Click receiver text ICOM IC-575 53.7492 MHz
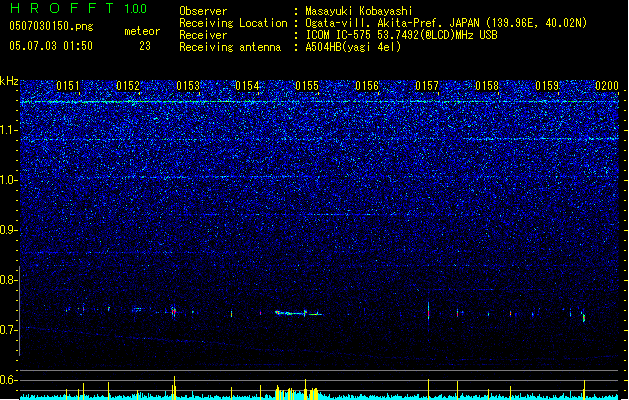This screenshot has height=400, width=629. pos(401,35)
